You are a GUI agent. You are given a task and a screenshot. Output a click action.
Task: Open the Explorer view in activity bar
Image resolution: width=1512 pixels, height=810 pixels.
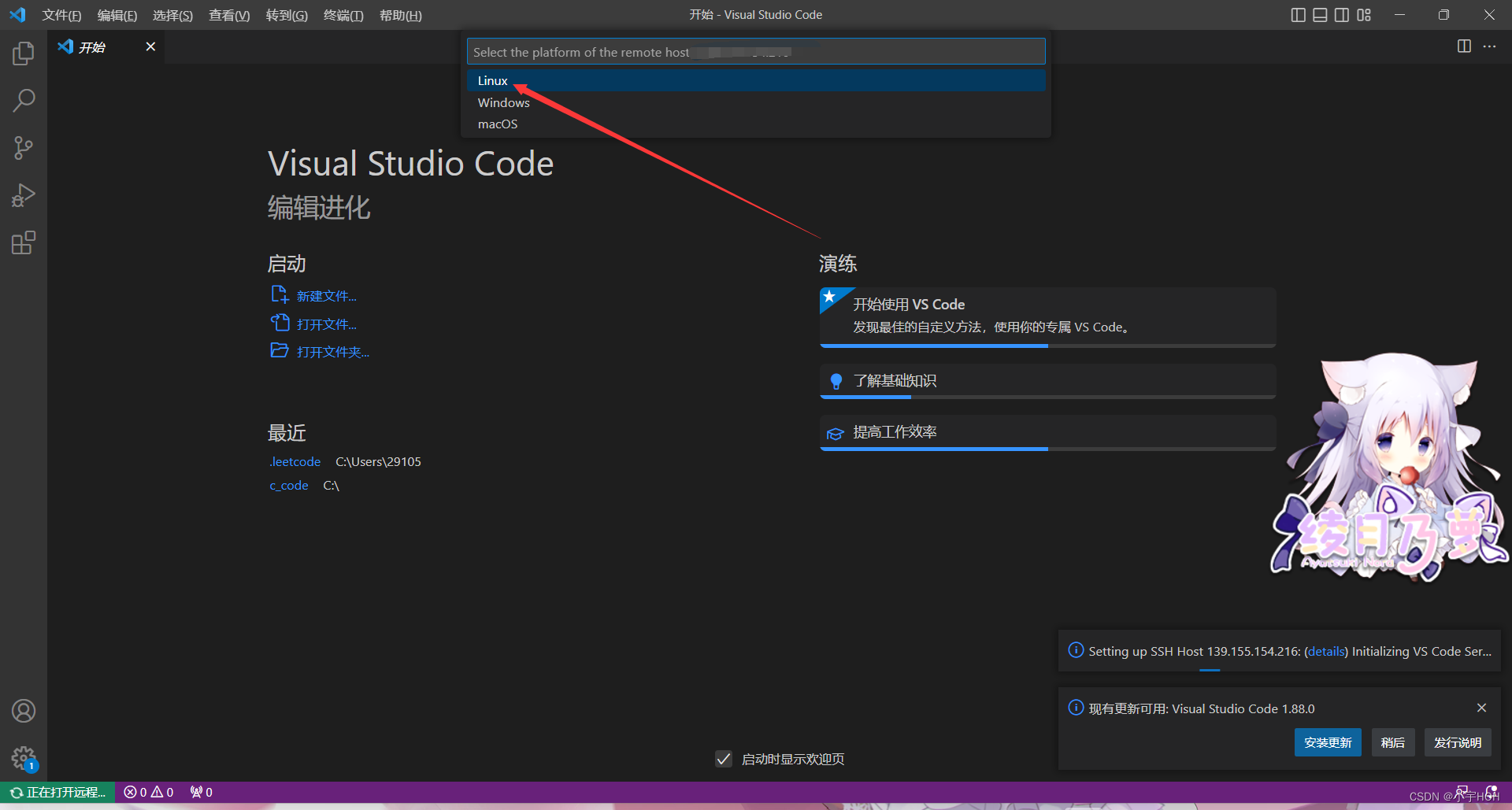24,54
